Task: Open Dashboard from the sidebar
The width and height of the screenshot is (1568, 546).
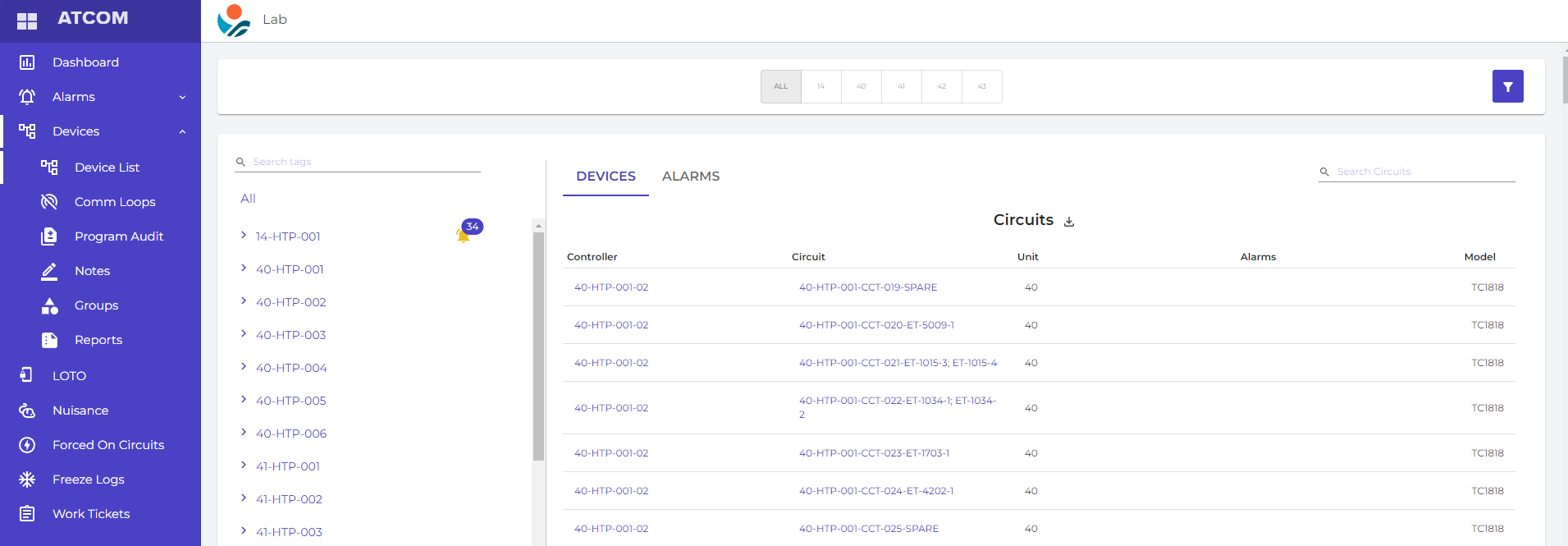Action: [85, 62]
